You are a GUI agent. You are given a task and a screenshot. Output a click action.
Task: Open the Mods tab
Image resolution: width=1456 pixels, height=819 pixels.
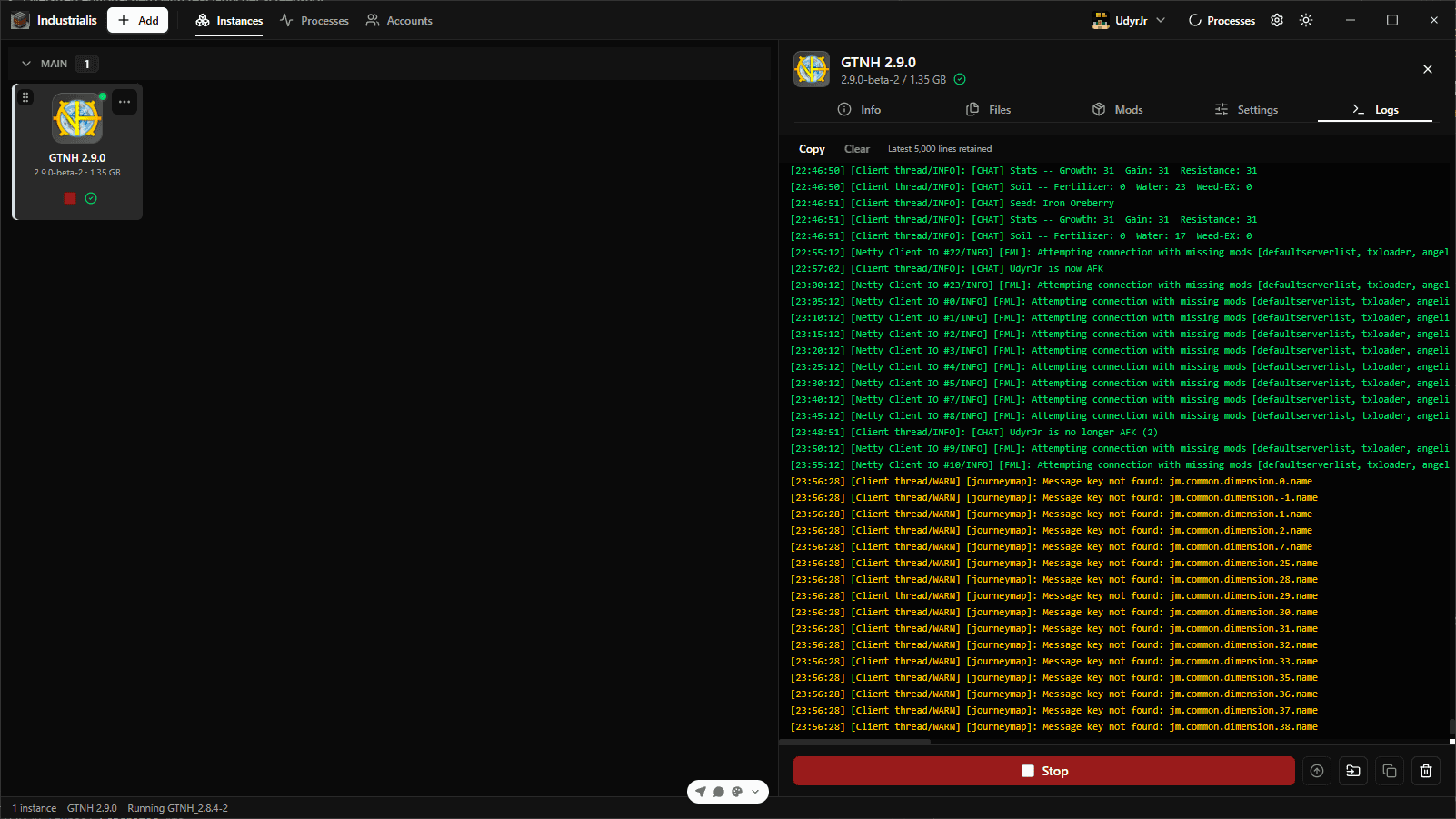(x=1118, y=109)
